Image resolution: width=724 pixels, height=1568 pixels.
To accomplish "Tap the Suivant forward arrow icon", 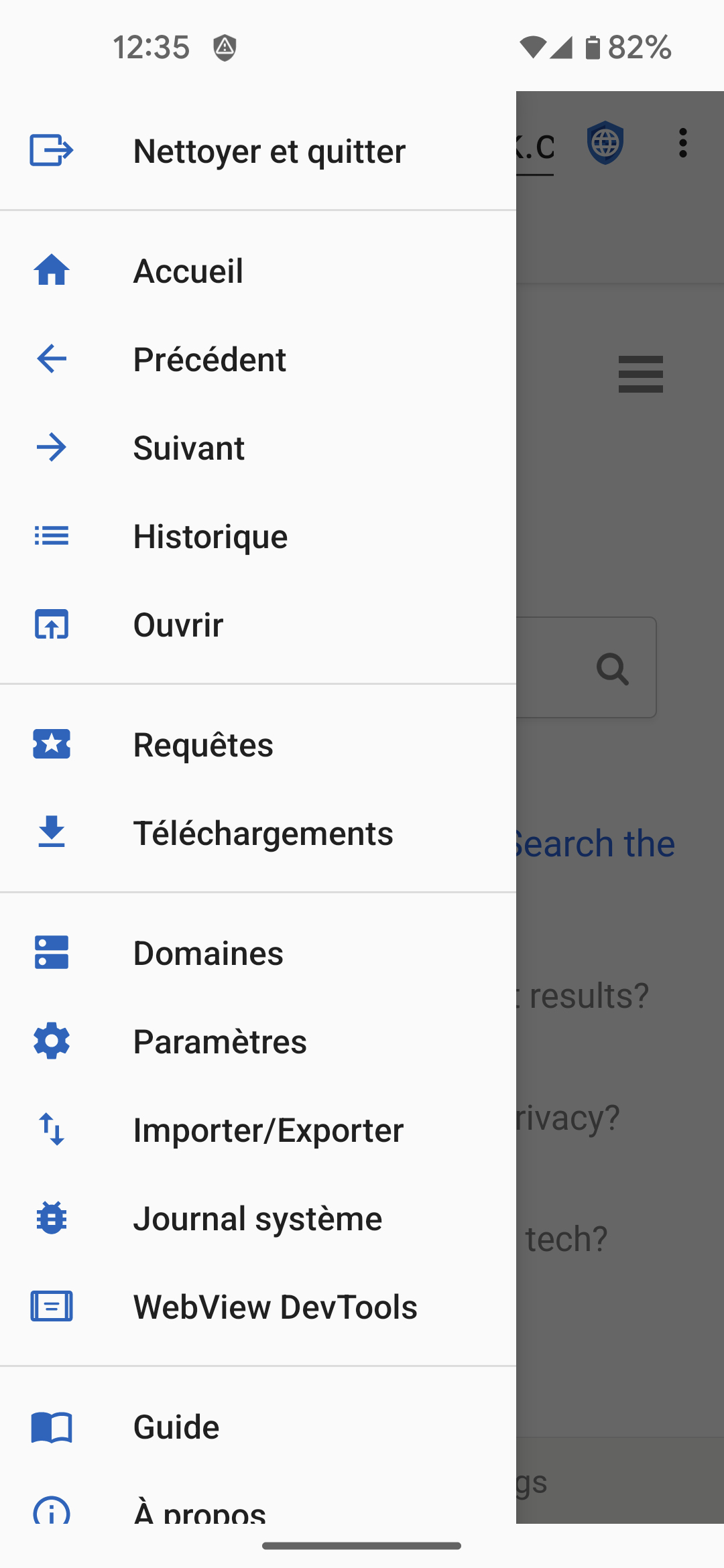I will (x=52, y=448).
